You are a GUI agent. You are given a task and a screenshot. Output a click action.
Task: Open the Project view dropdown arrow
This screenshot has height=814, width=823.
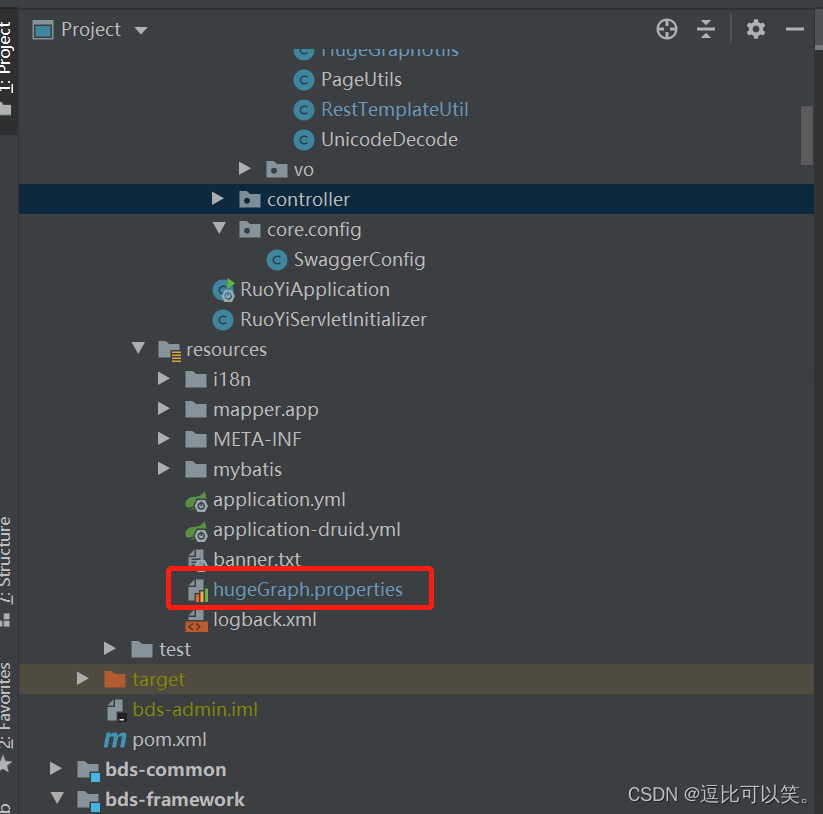141,30
